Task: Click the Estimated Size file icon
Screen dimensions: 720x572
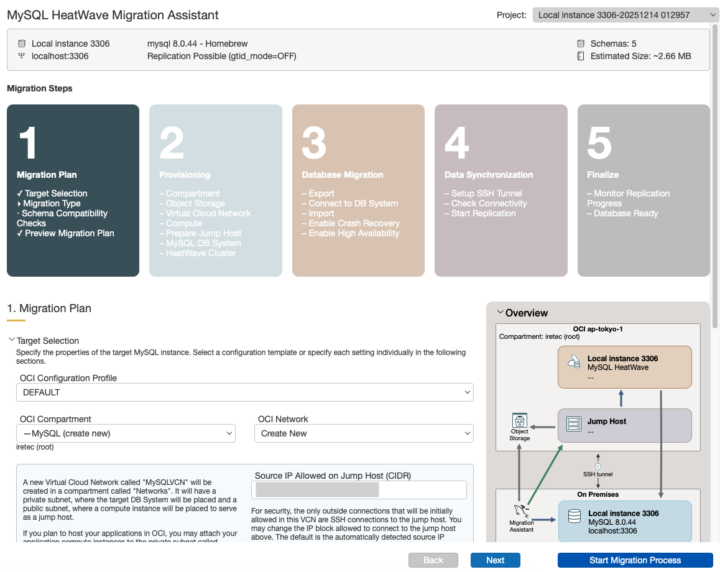Action: tap(581, 56)
